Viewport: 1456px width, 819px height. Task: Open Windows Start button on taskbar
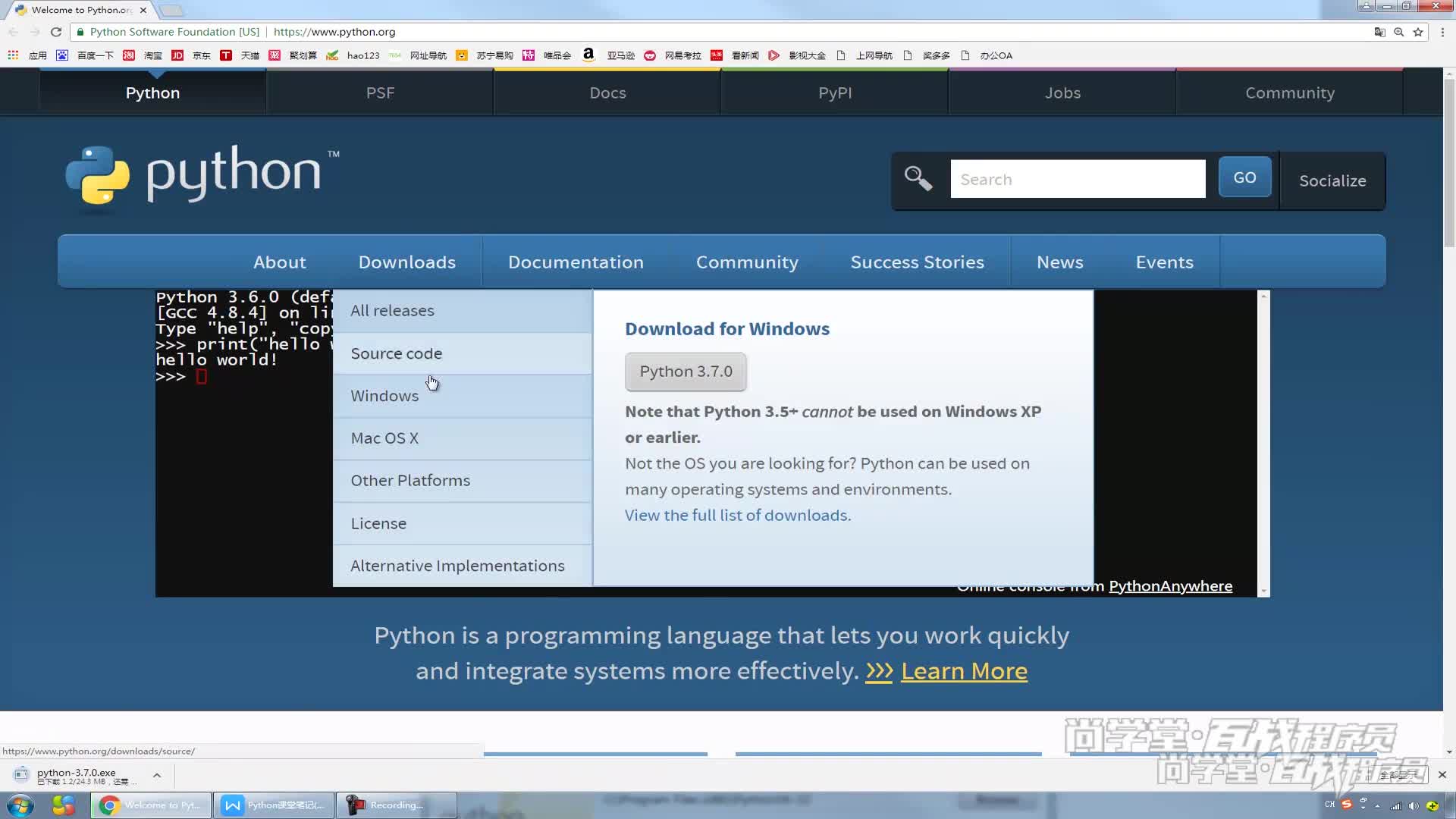pyautogui.click(x=20, y=805)
